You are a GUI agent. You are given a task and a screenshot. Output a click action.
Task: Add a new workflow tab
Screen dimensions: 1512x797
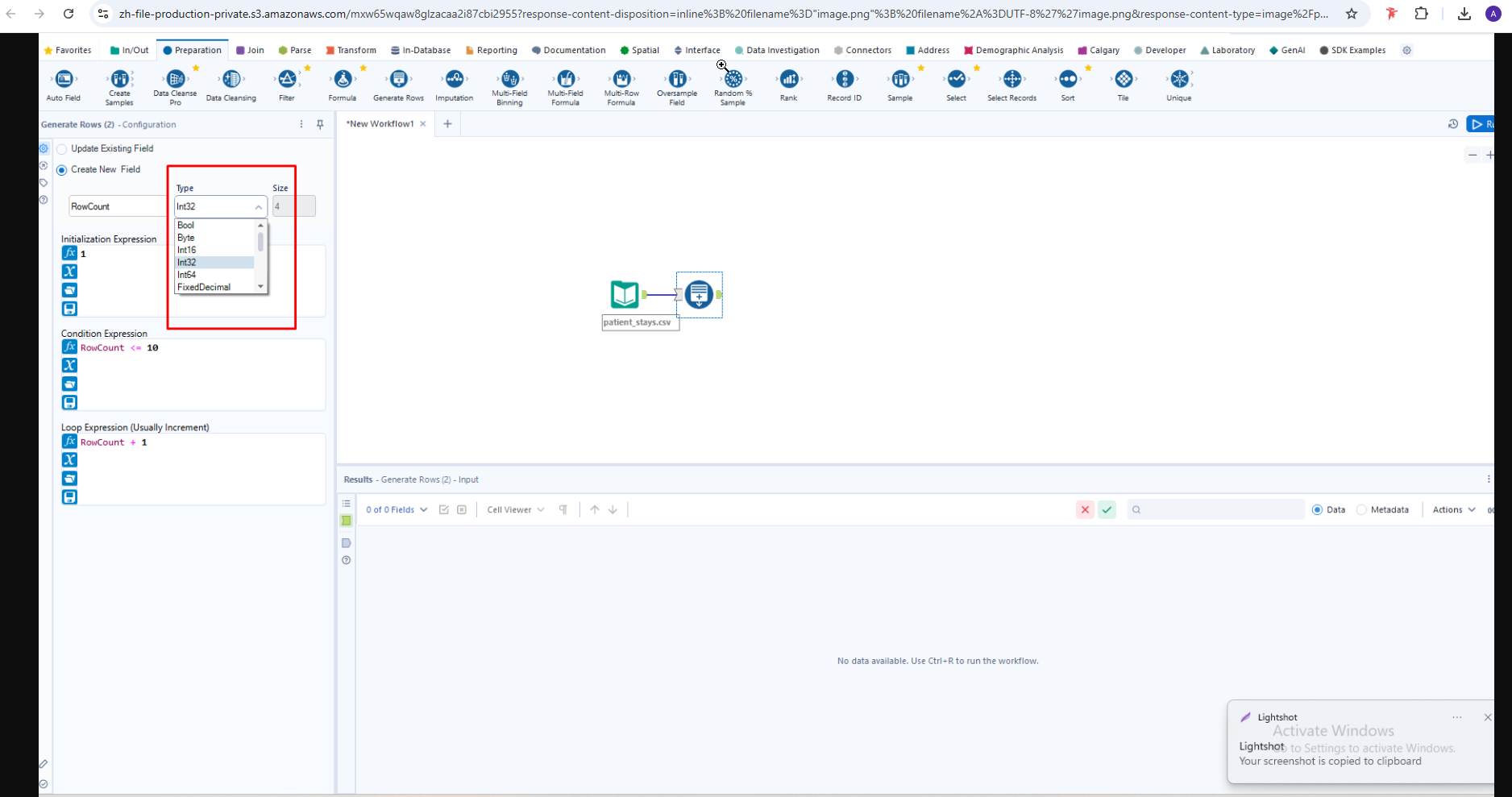tap(447, 124)
